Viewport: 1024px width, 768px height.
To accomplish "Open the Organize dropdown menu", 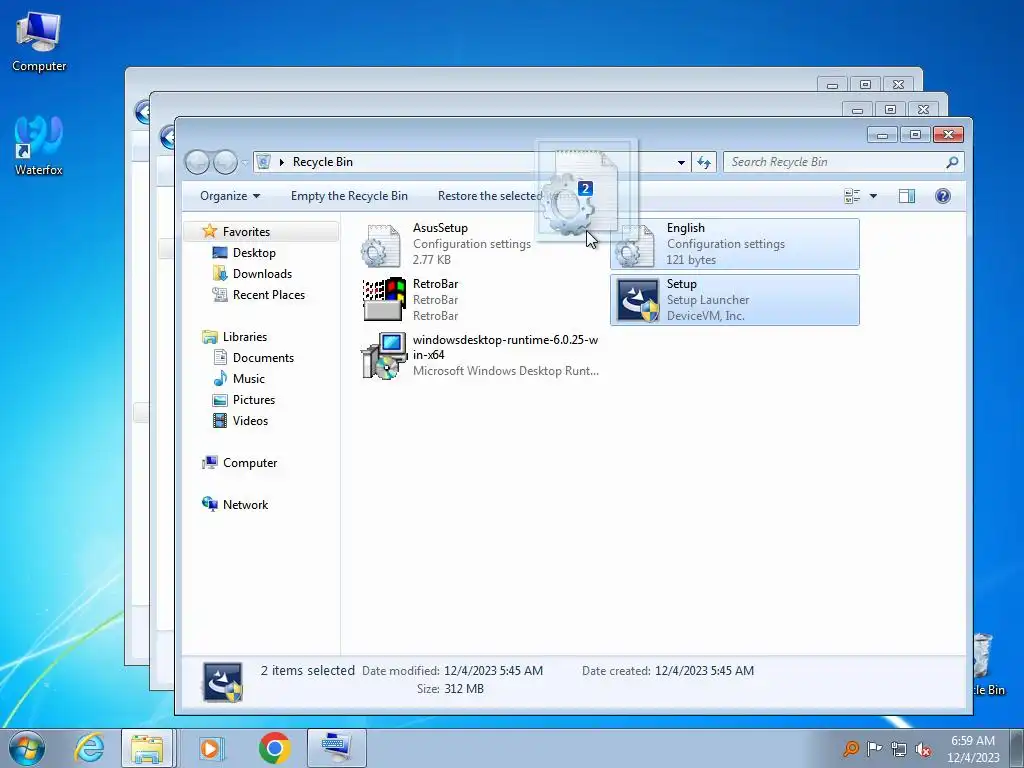I will tap(230, 196).
